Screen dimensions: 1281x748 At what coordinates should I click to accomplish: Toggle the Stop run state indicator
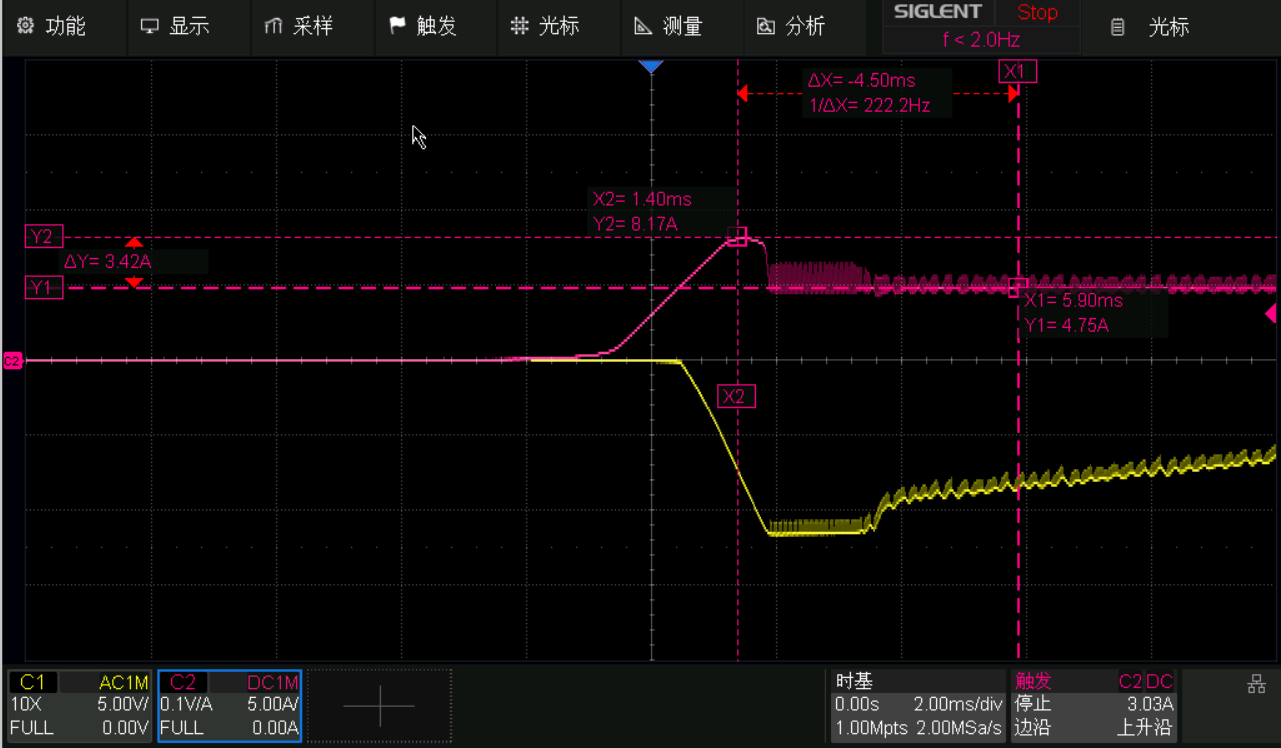[x=1037, y=13]
